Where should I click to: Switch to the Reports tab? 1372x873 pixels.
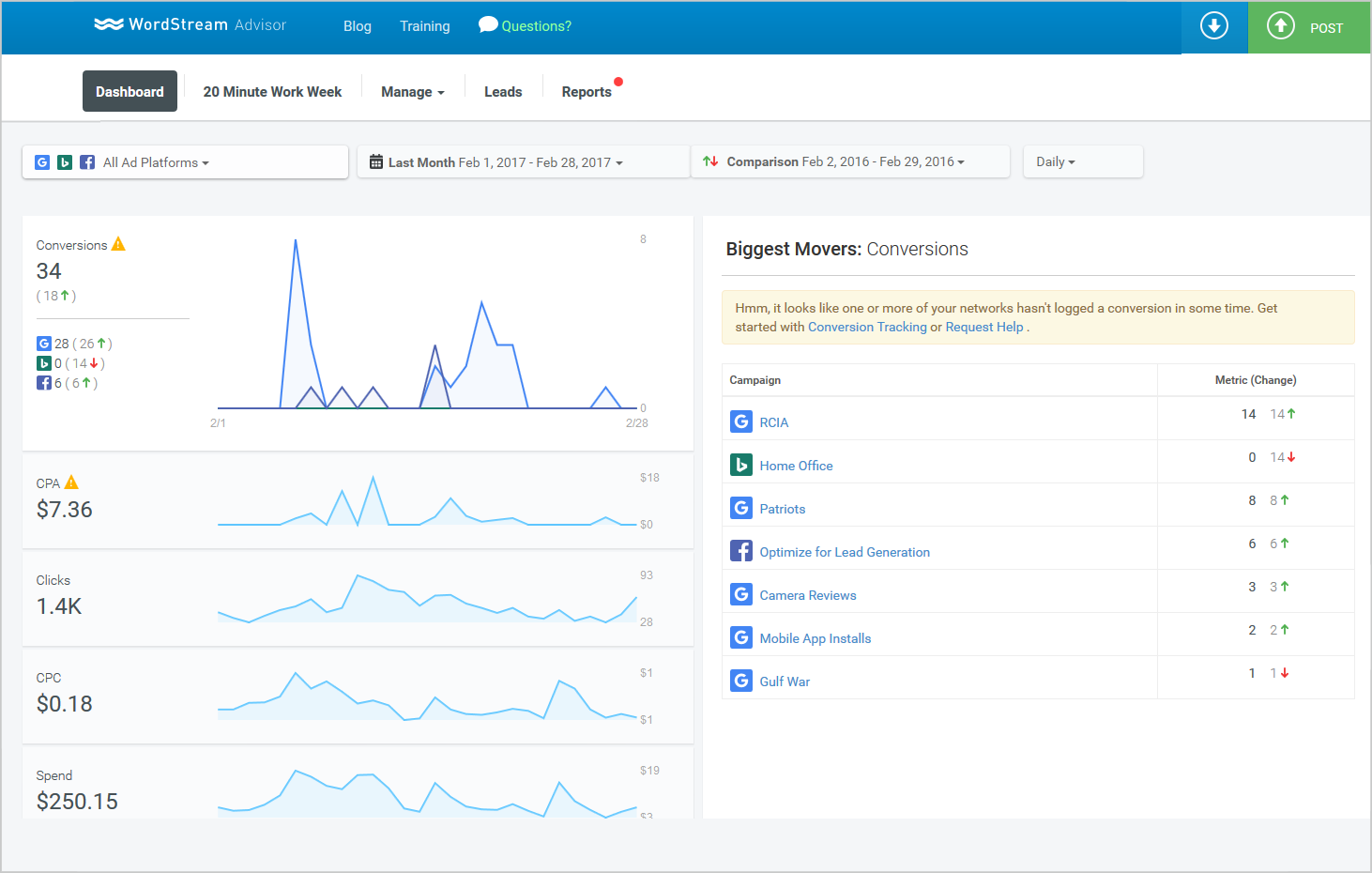[587, 92]
